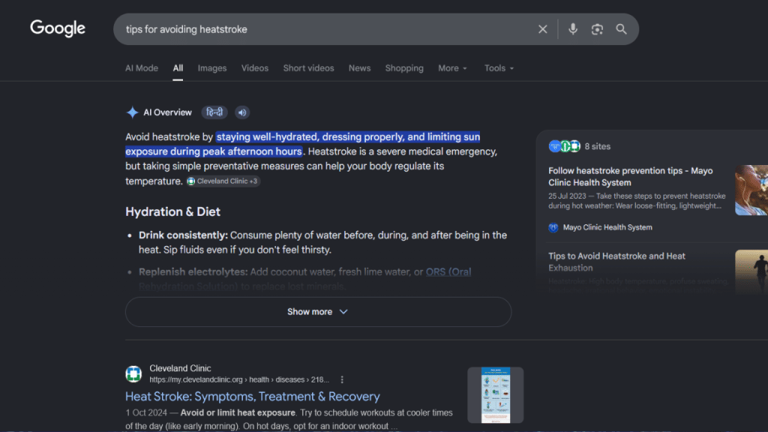Open the News tab
This screenshot has height=432, width=768.
point(360,68)
